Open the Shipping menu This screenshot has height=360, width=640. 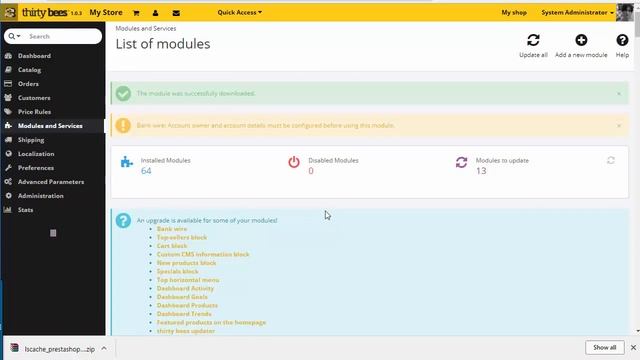pyautogui.click(x=31, y=140)
